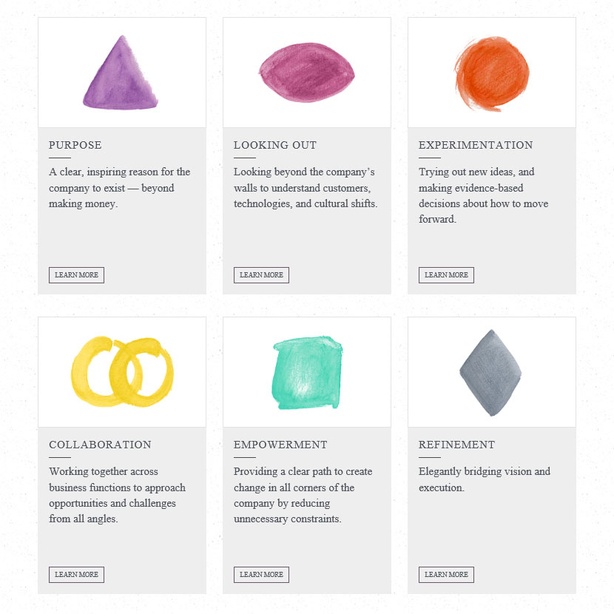Click the Refinement description about bridging vision

(x=484, y=479)
